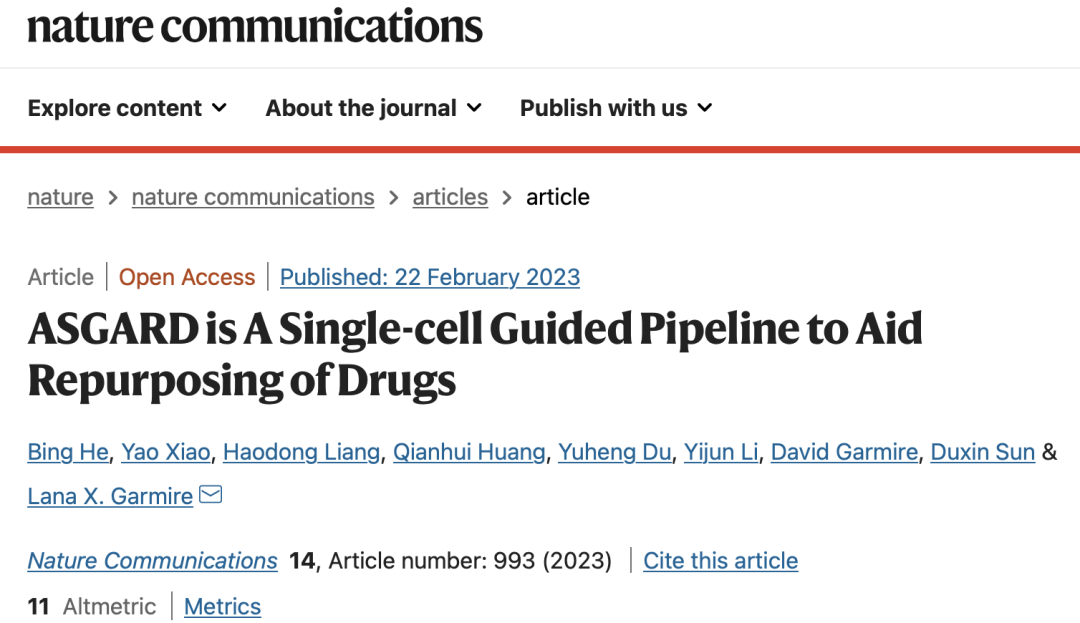The image size is (1080, 623).
Task: Click the Cite this article link
Action: [720, 561]
